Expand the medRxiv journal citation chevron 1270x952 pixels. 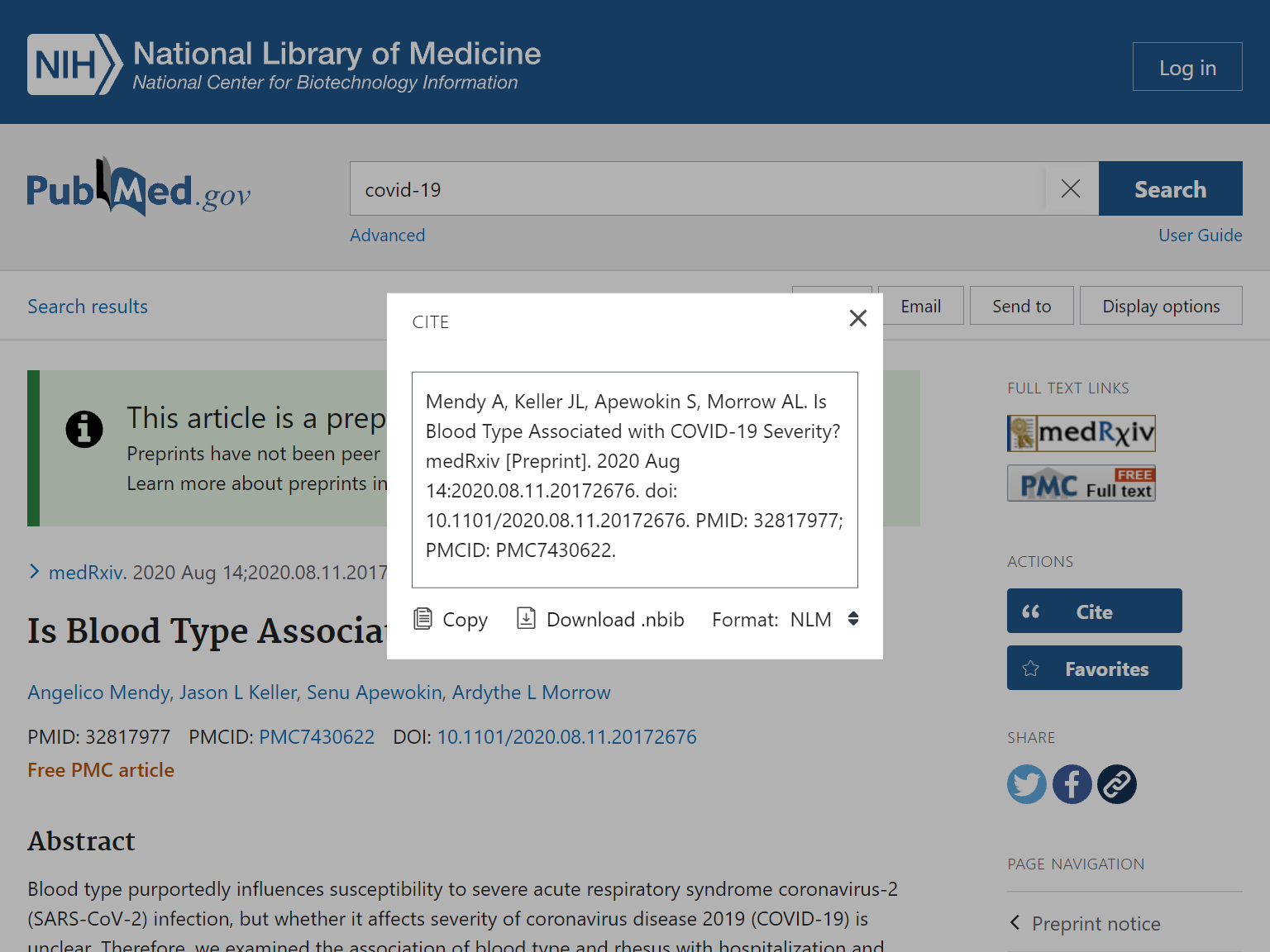(34, 572)
